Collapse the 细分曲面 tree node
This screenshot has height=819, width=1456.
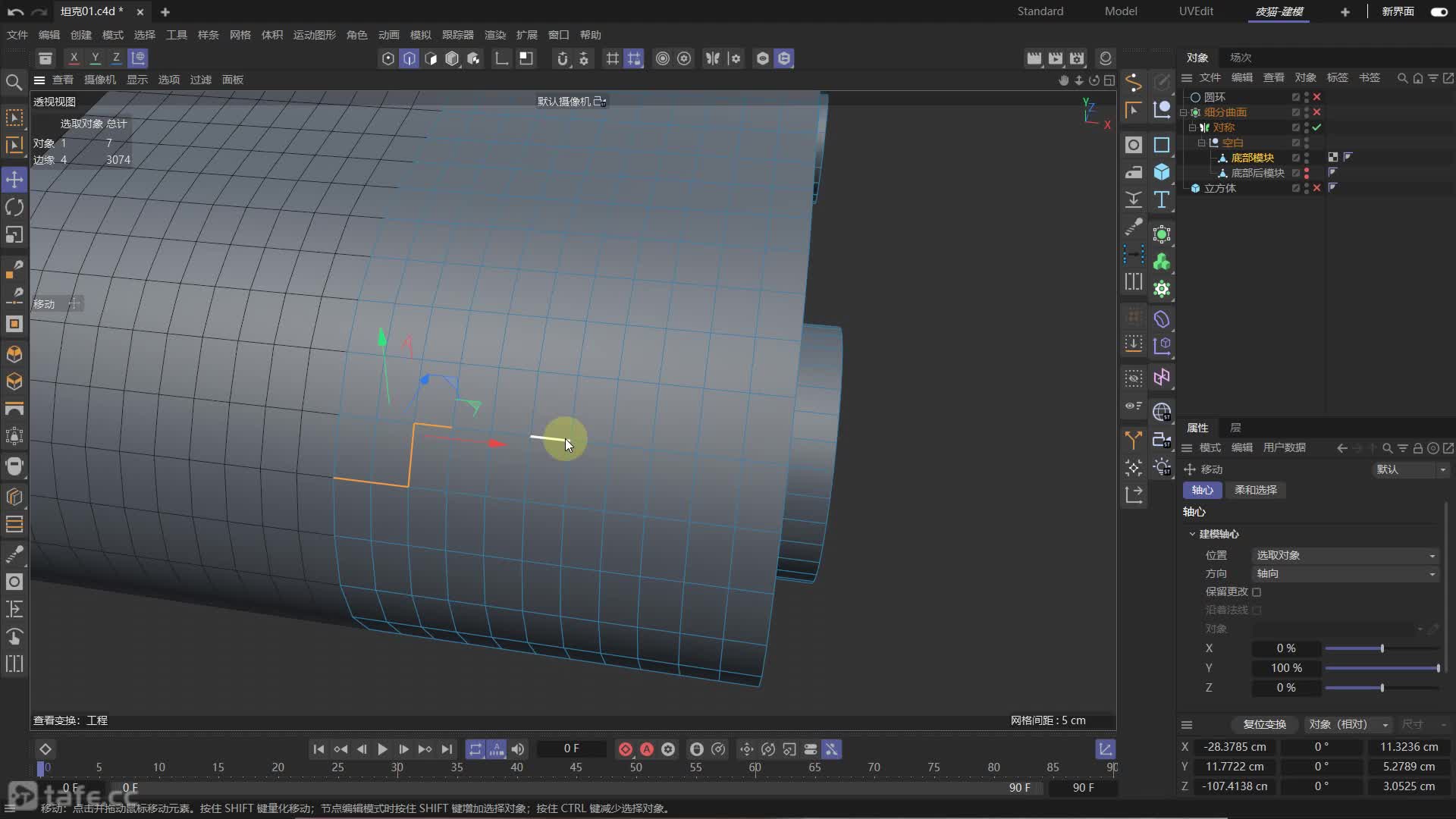[1184, 112]
